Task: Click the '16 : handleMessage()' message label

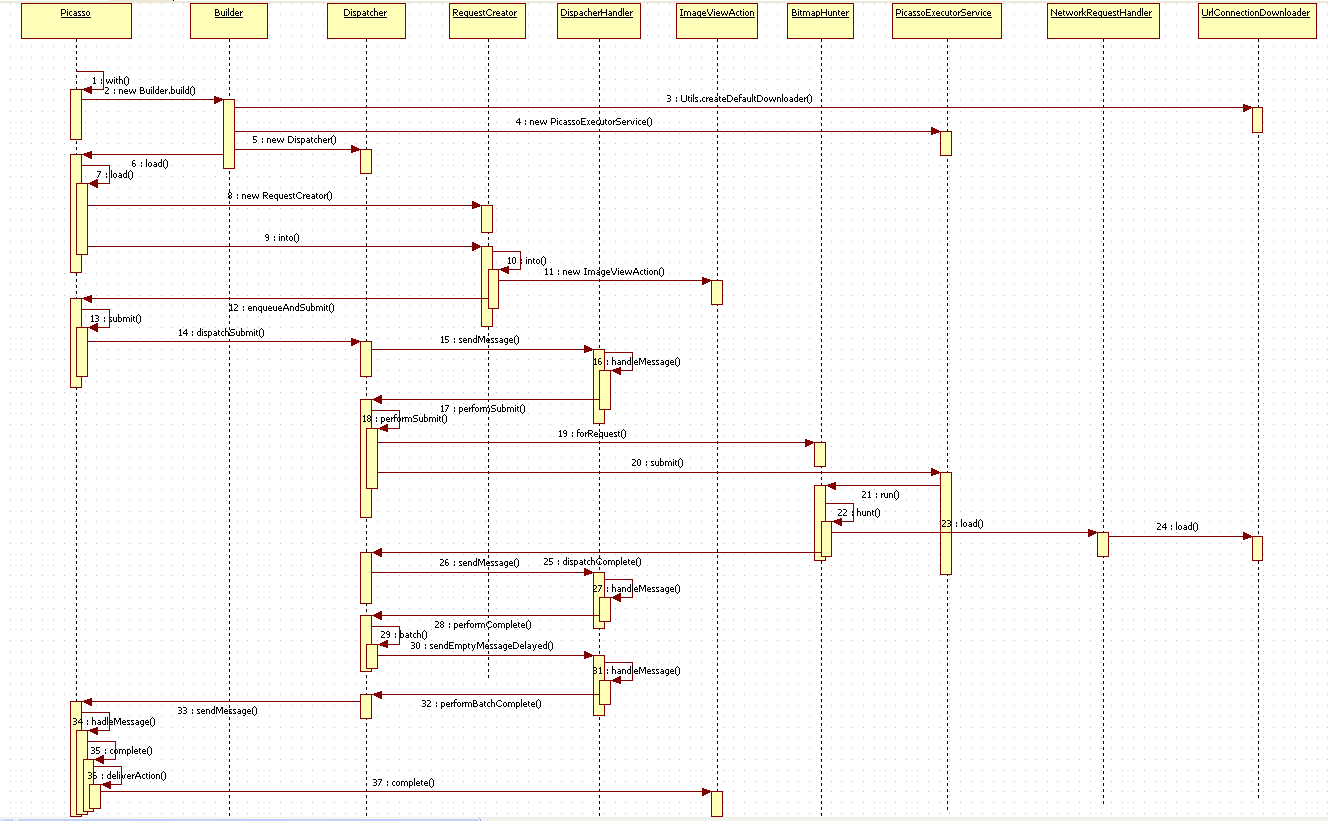Action: pyautogui.click(x=637, y=361)
